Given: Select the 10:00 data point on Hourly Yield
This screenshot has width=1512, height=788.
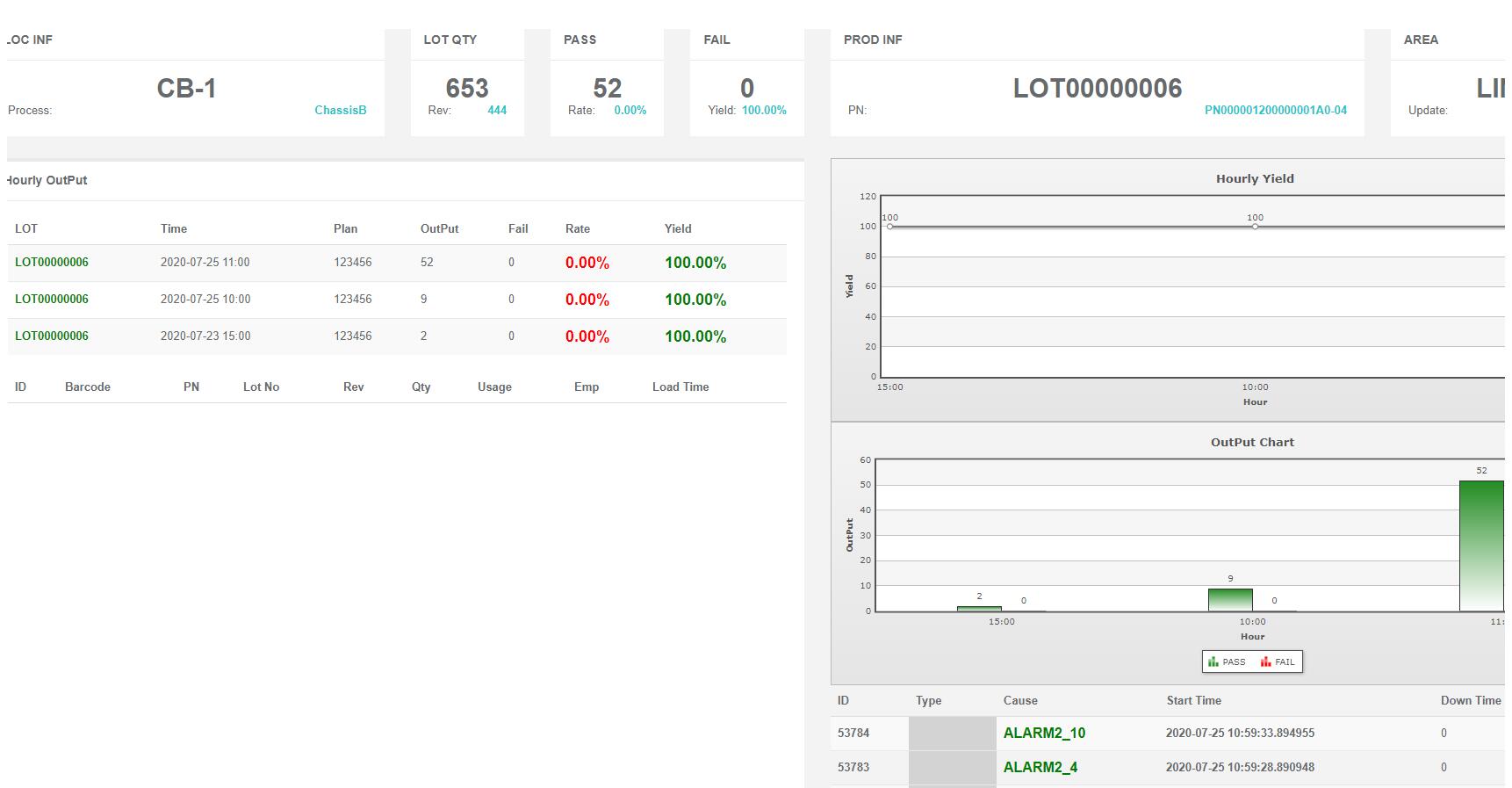Looking at the screenshot, I should [1255, 227].
